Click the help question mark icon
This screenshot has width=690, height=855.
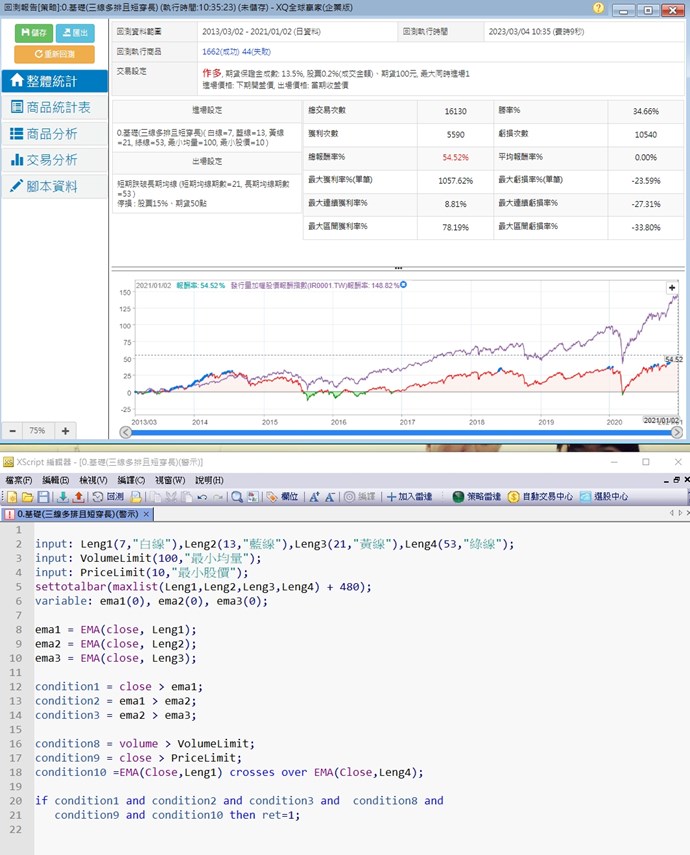click(598, 9)
